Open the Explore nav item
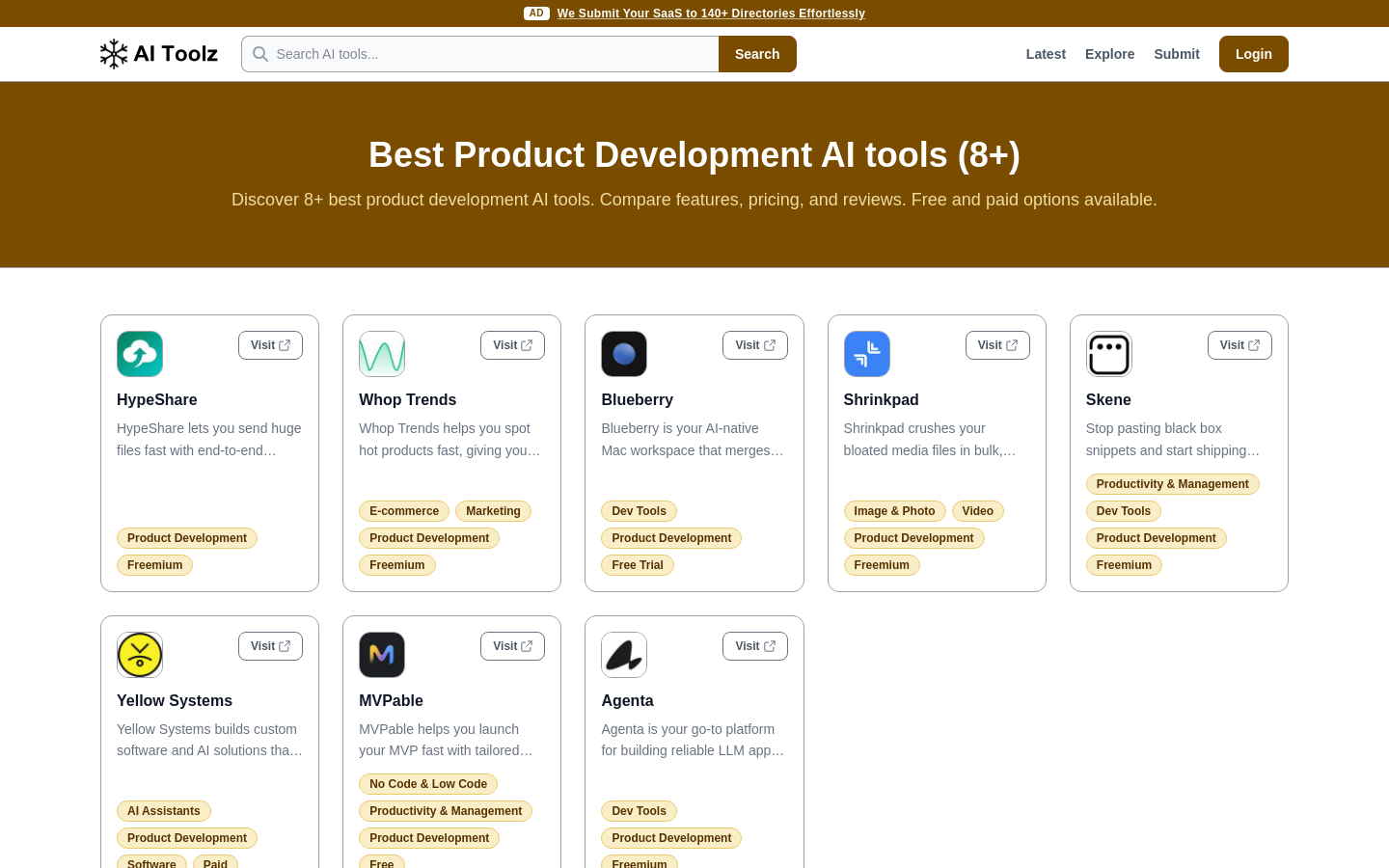 point(1109,54)
